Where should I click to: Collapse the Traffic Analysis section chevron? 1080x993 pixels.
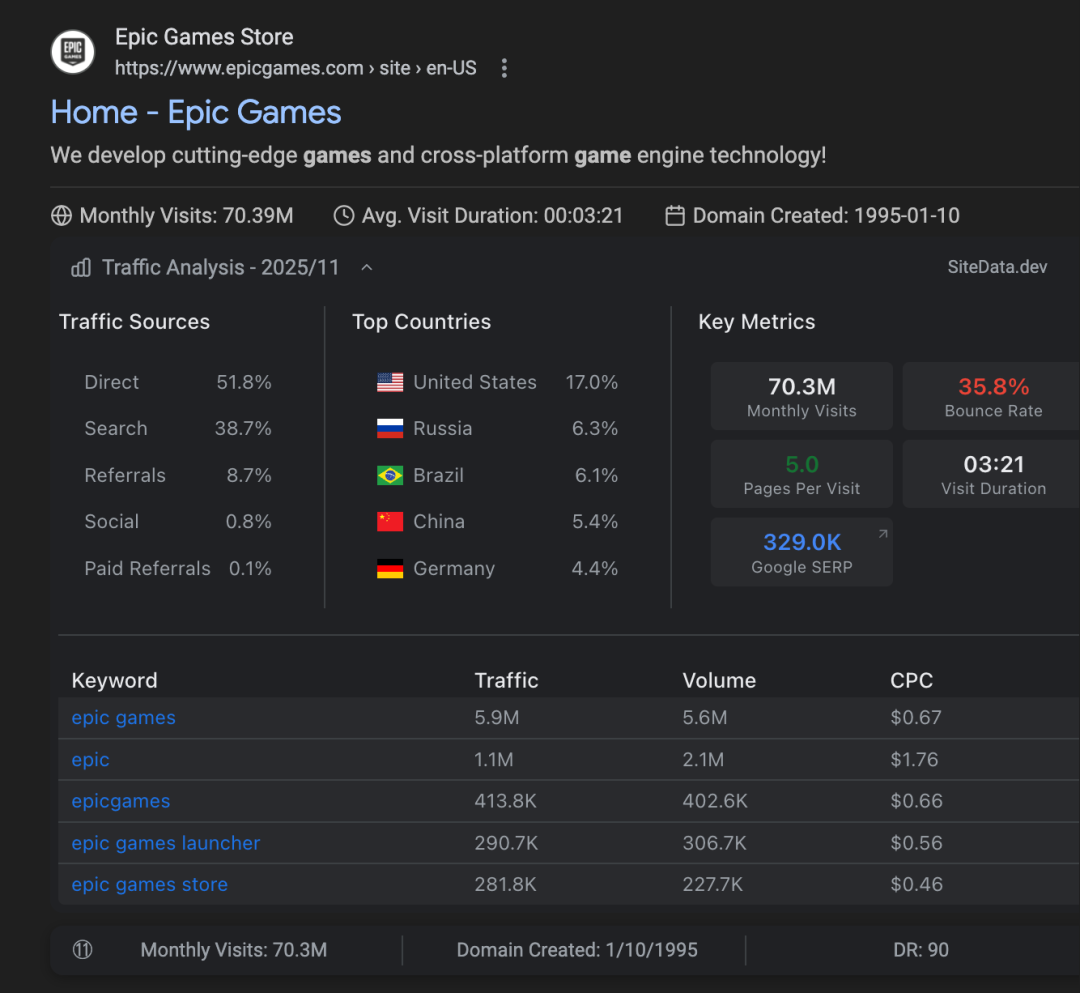click(367, 267)
